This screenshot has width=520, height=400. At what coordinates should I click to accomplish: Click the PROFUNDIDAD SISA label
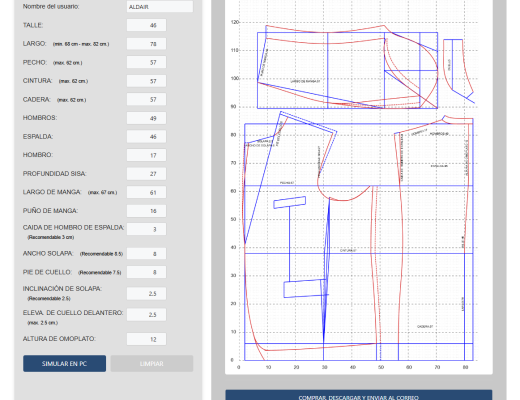click(x=54, y=174)
